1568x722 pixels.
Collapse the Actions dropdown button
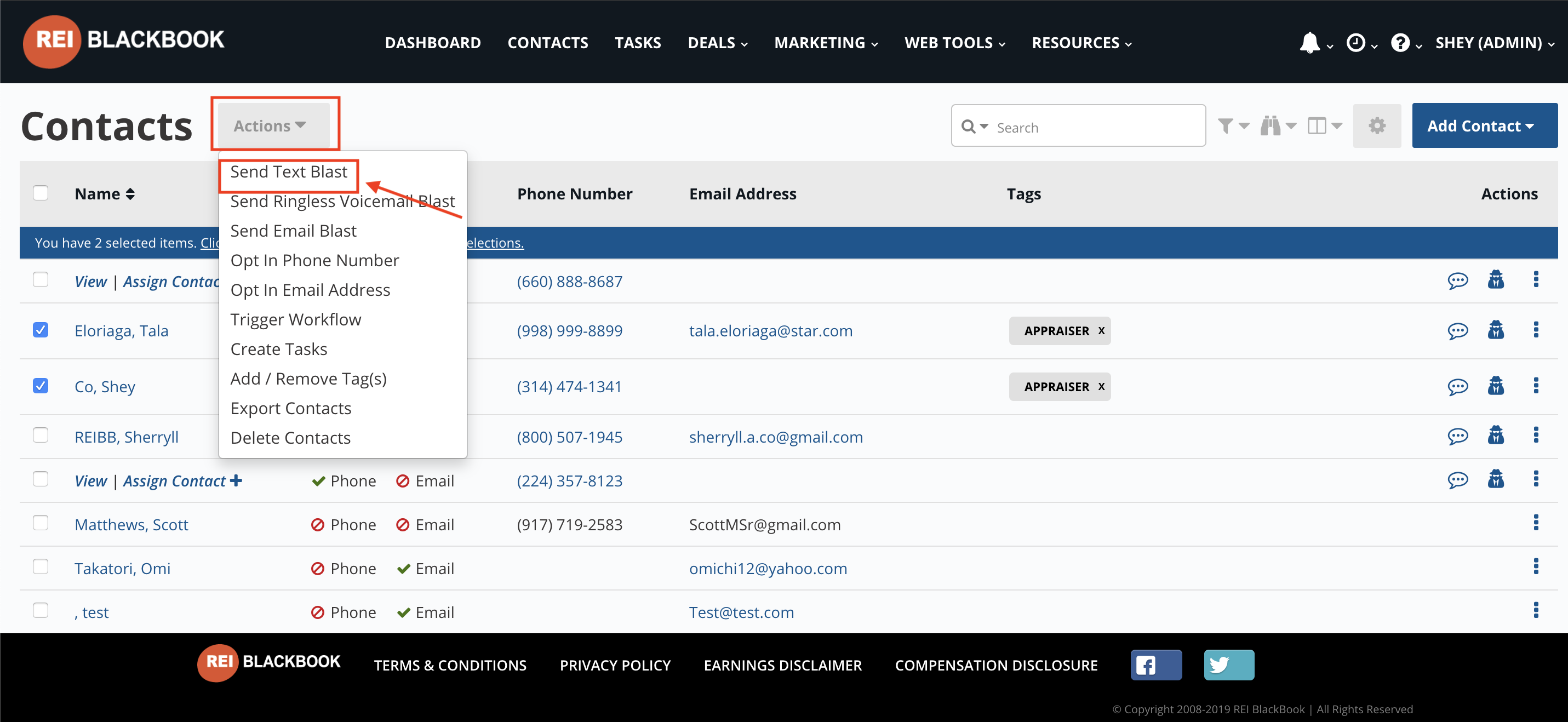tap(273, 125)
